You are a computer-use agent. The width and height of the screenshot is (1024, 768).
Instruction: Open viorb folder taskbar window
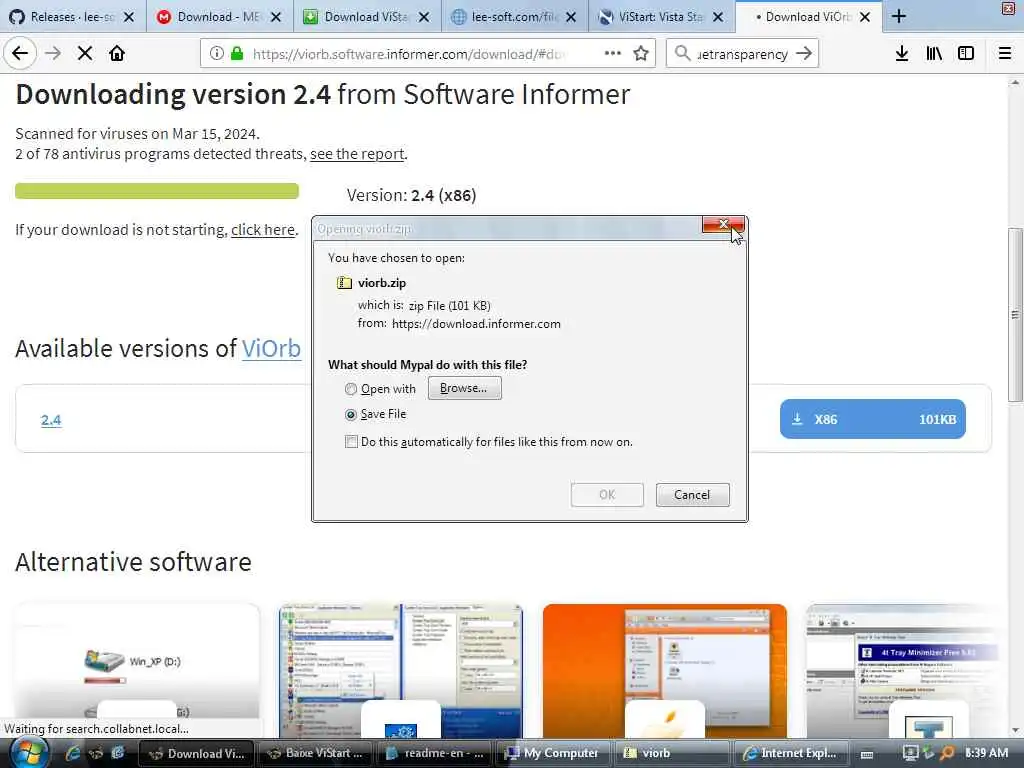[672, 754]
